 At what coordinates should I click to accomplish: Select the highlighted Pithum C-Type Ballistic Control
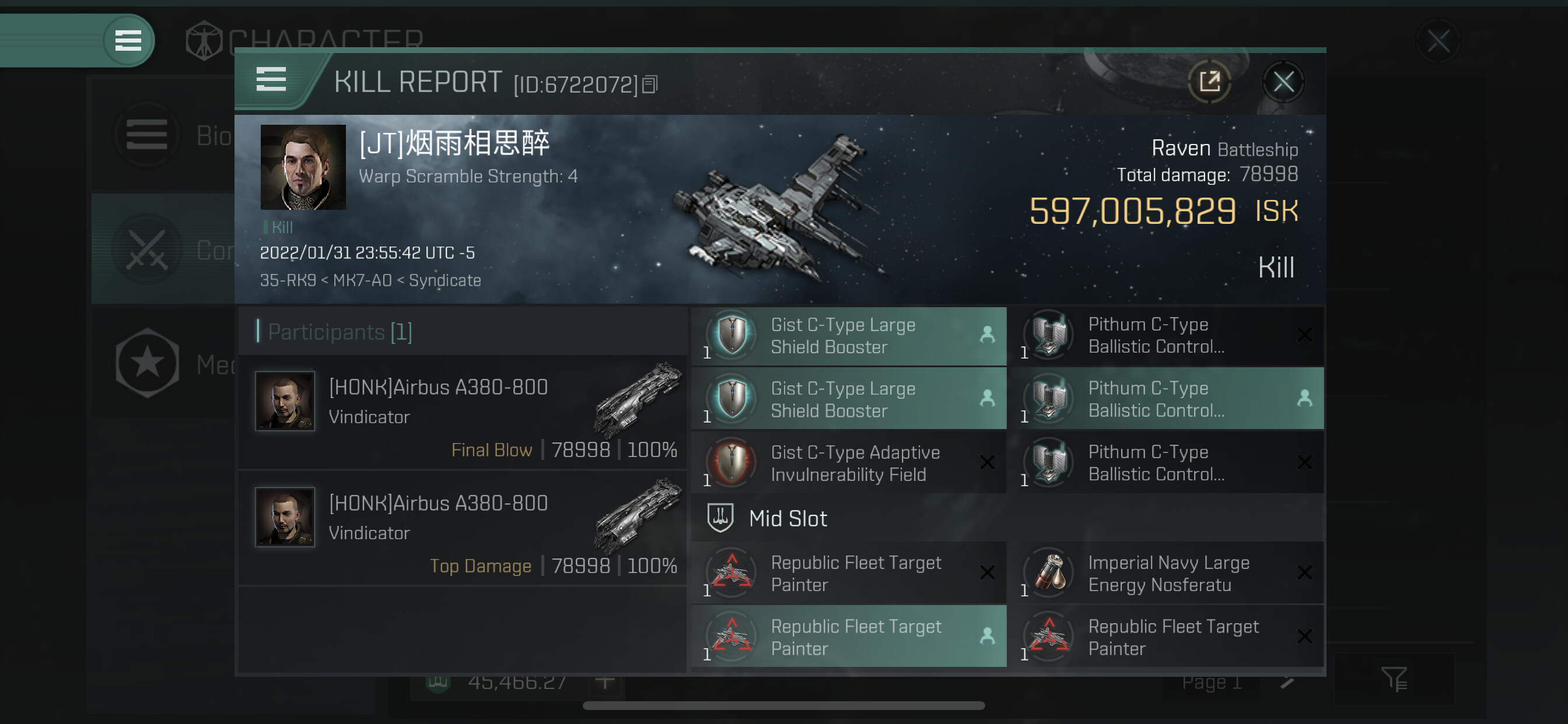pyautogui.click(x=1165, y=399)
